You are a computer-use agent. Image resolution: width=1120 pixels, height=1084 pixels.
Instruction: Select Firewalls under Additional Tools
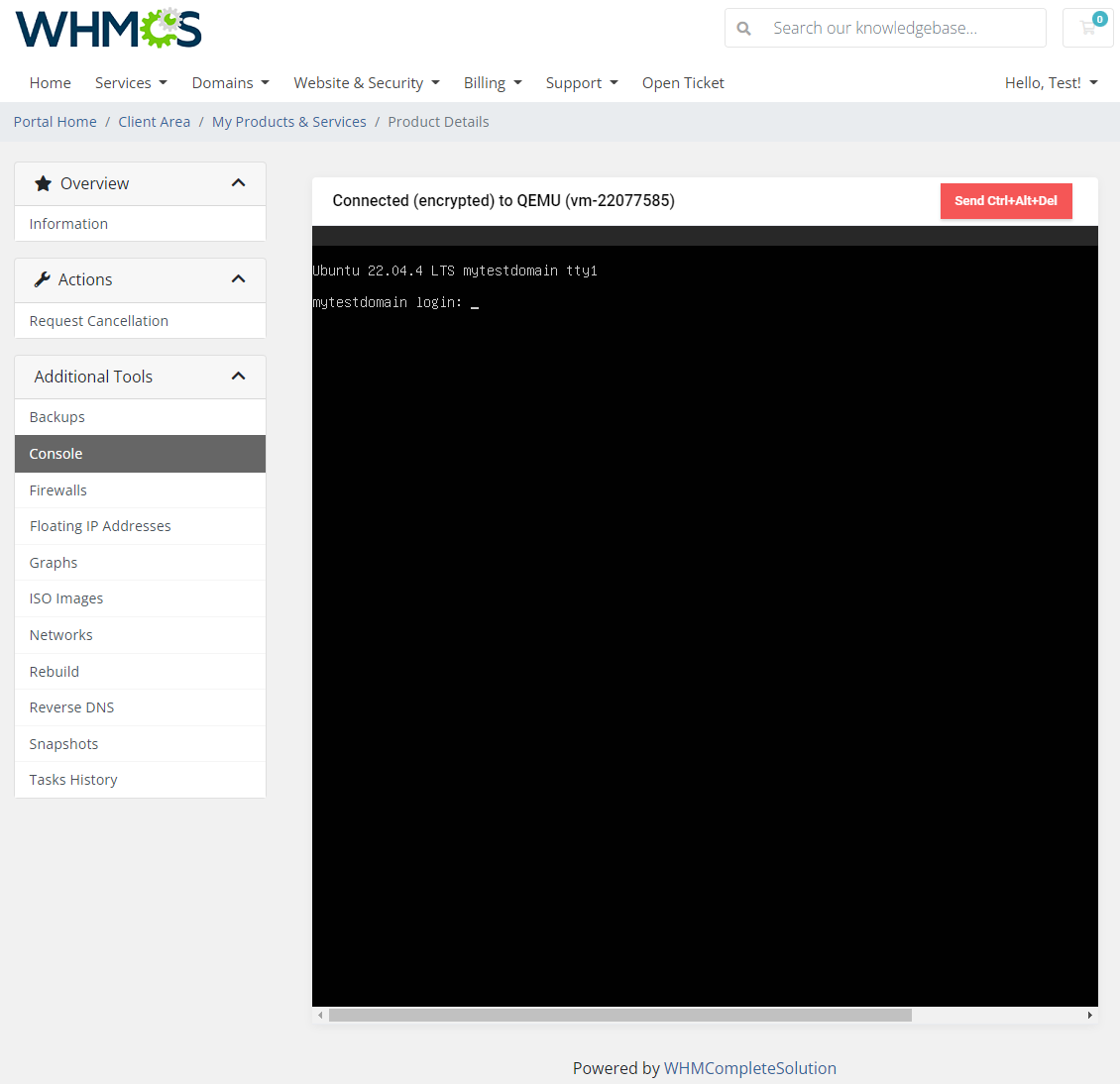(57, 489)
